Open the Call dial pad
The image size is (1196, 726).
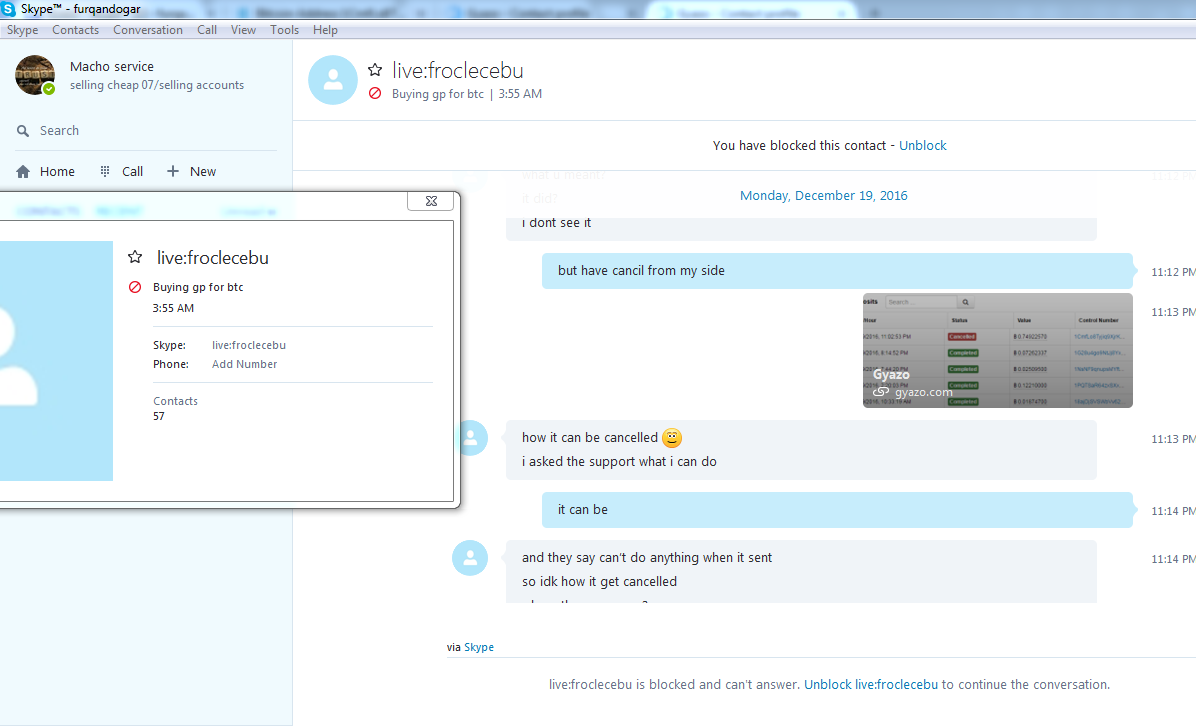point(121,172)
